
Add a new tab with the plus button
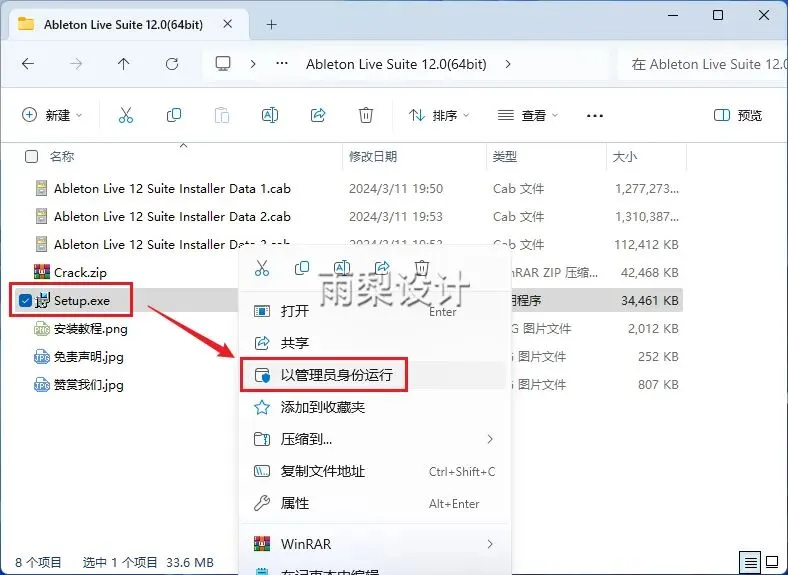[x=271, y=24]
